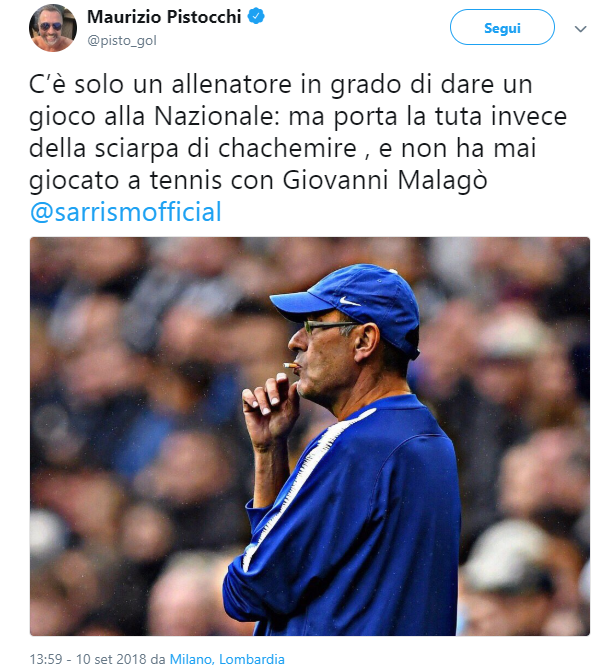Click the Milano, Lombardia location link
This screenshot has width=611, height=672.
click(x=227, y=659)
